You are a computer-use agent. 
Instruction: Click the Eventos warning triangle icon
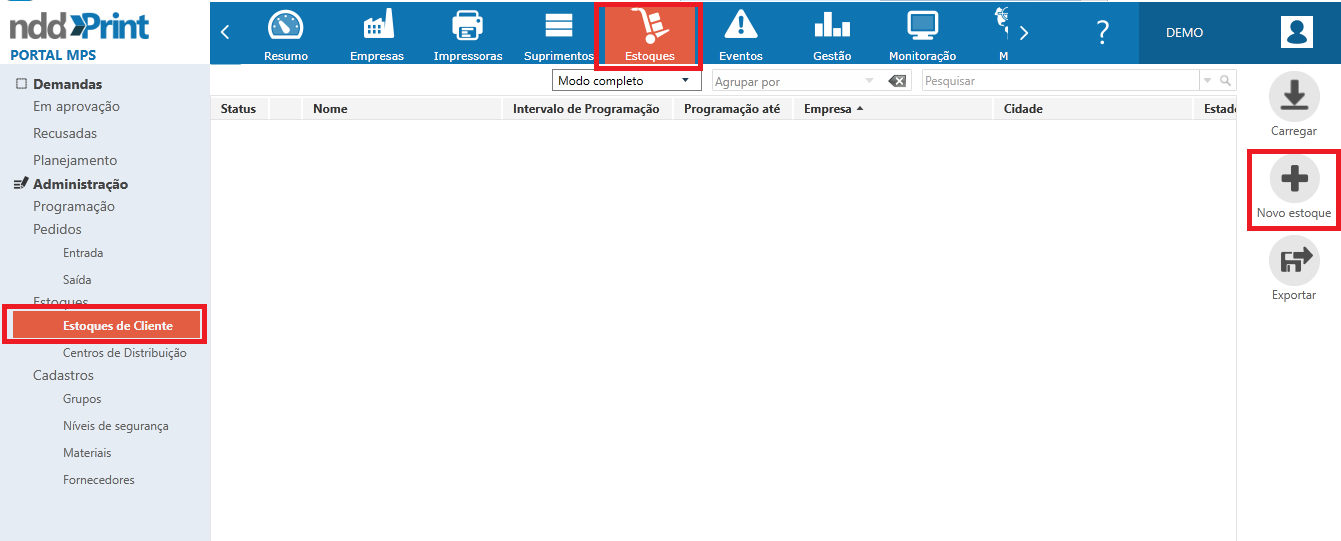point(740,26)
